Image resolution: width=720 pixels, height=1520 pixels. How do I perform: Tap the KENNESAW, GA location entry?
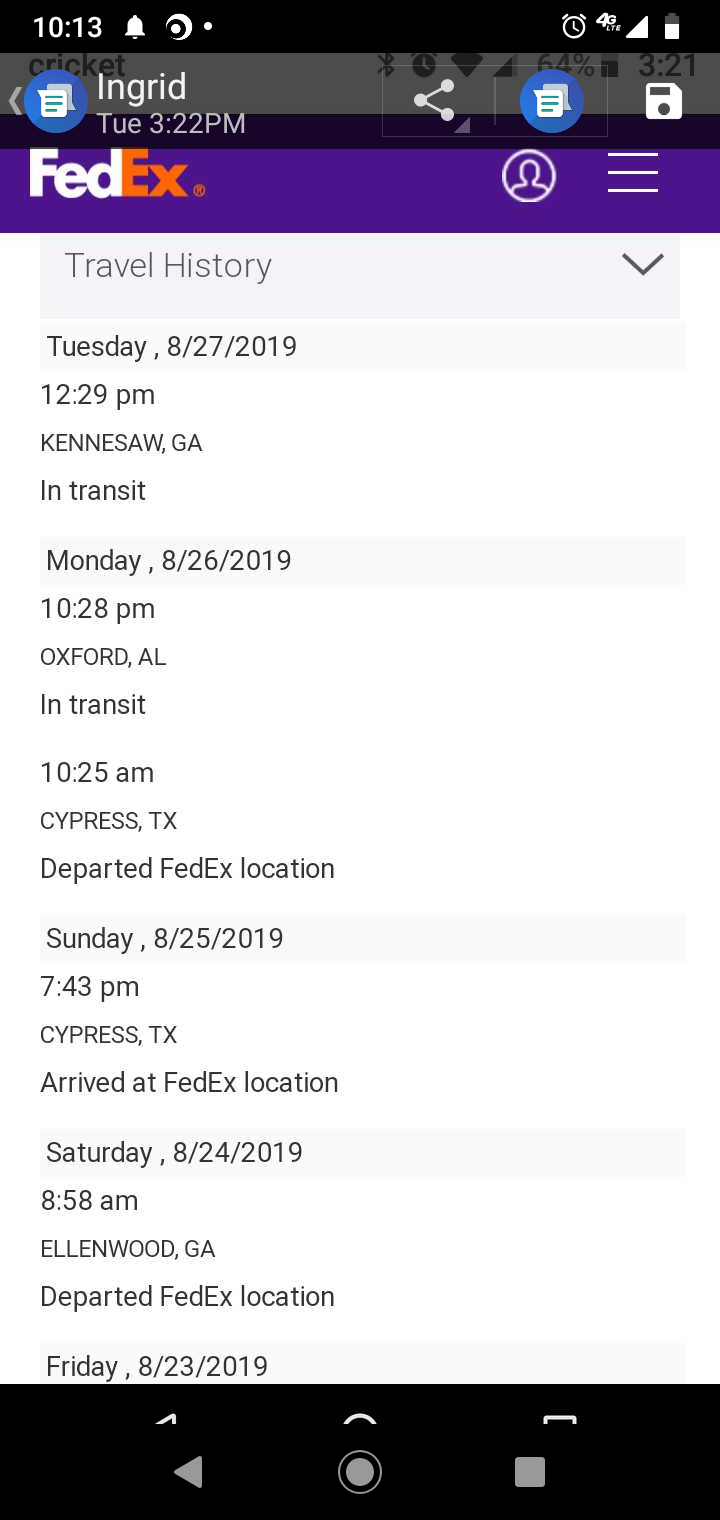(121, 443)
